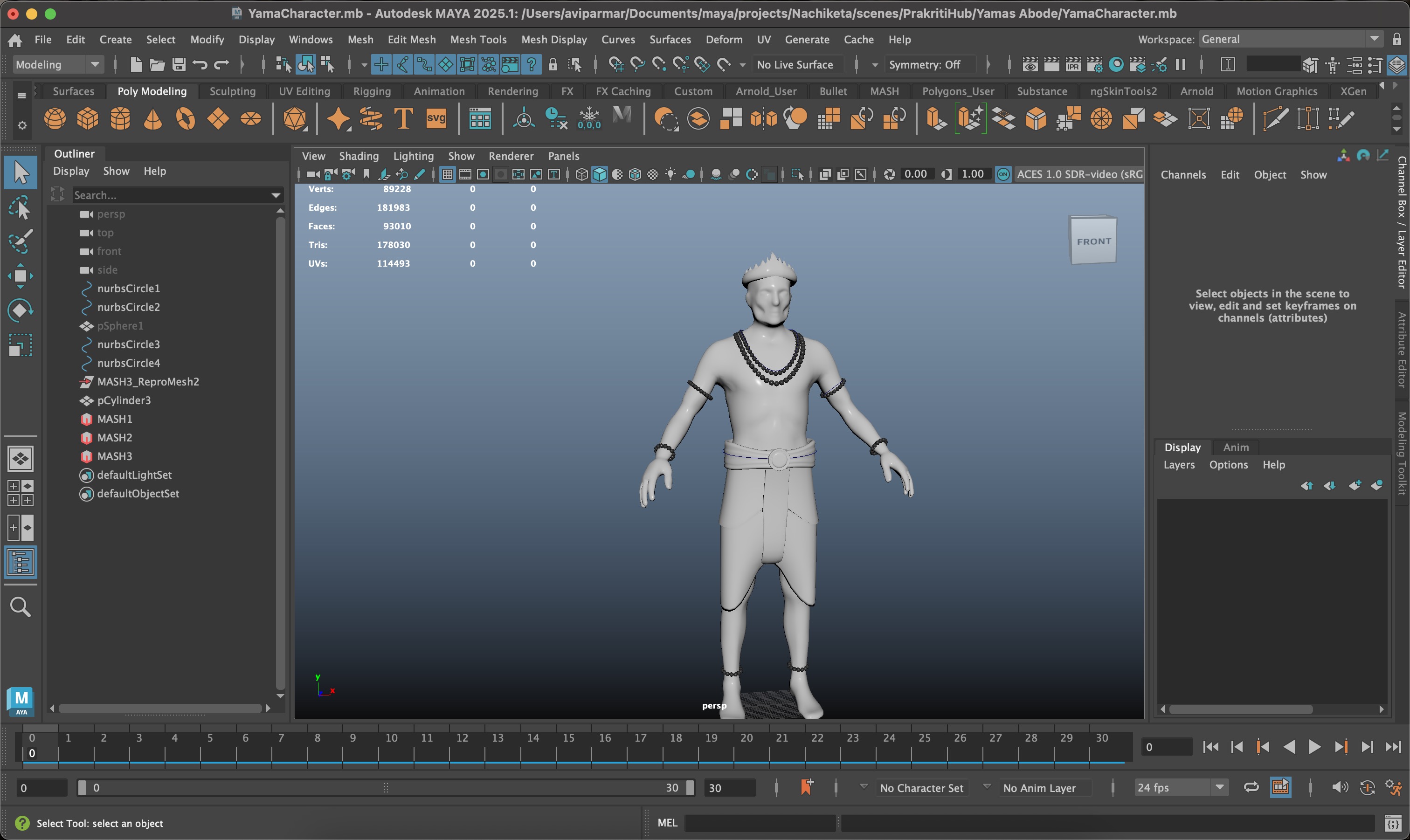Viewport: 1410px width, 840px height.
Task: Switch to the Rigging shelf tab
Action: coord(371,91)
